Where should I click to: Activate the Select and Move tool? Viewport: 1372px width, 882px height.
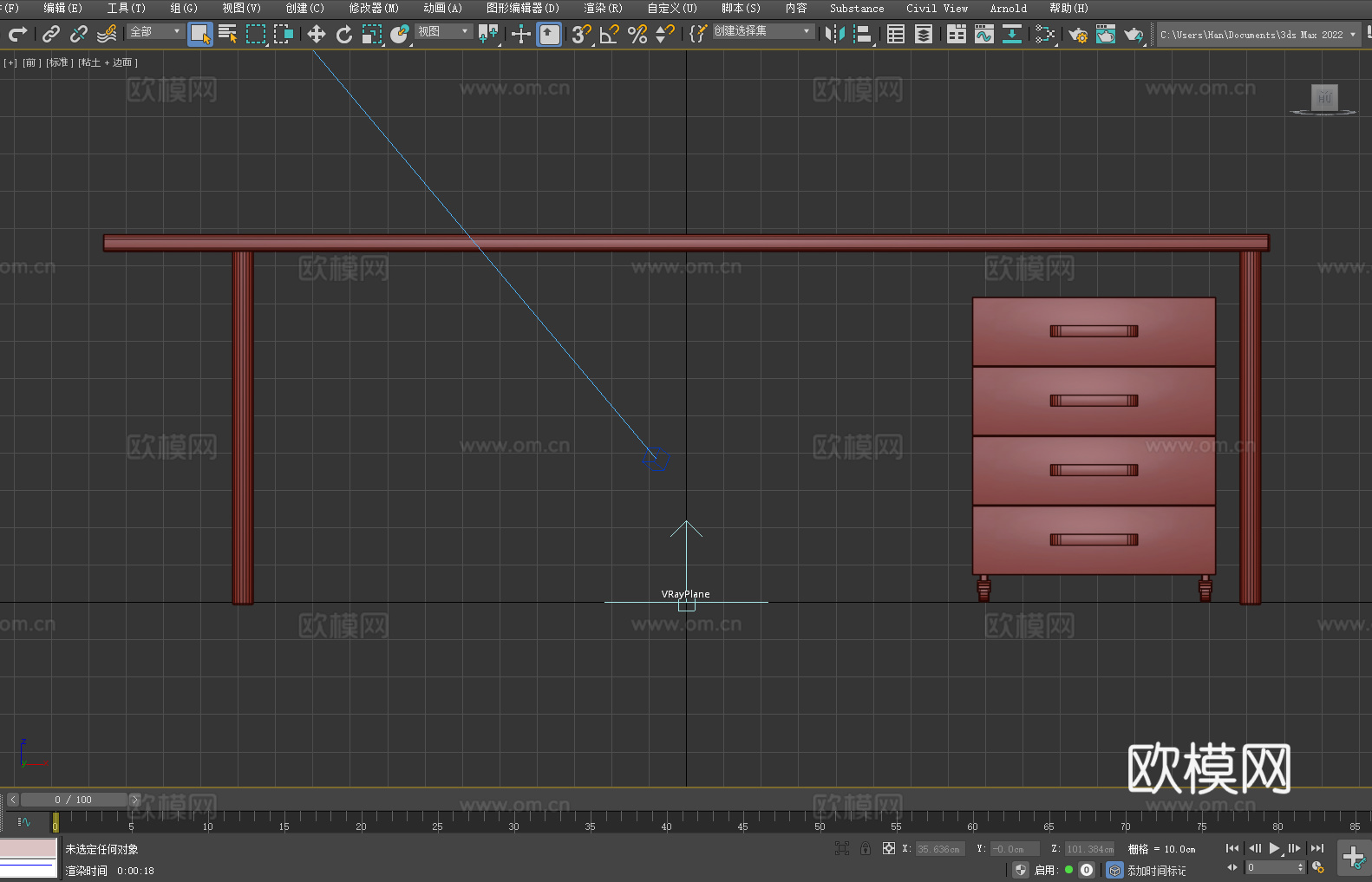click(x=317, y=34)
